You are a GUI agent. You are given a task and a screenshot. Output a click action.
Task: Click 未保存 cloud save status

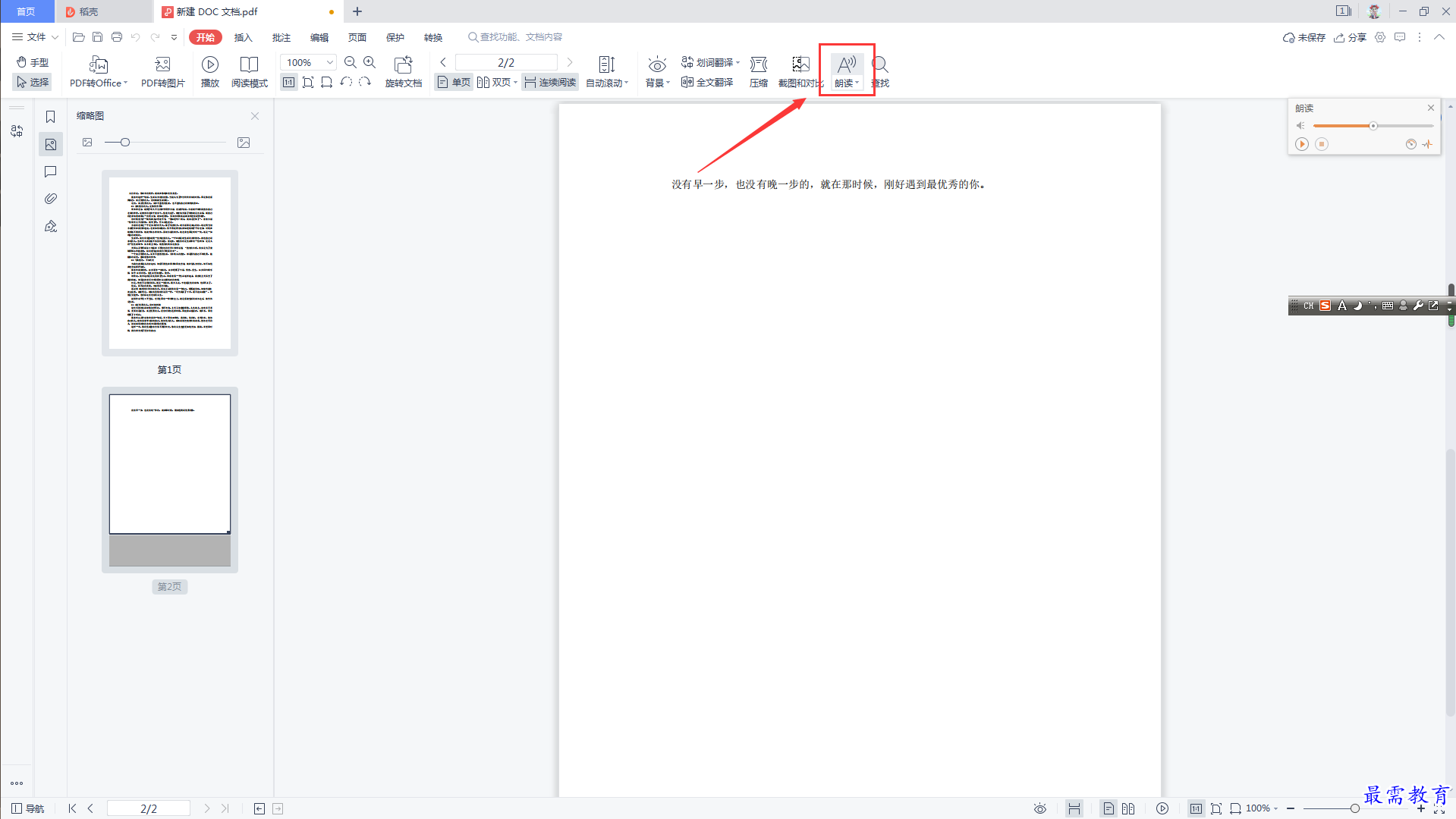(x=1303, y=37)
